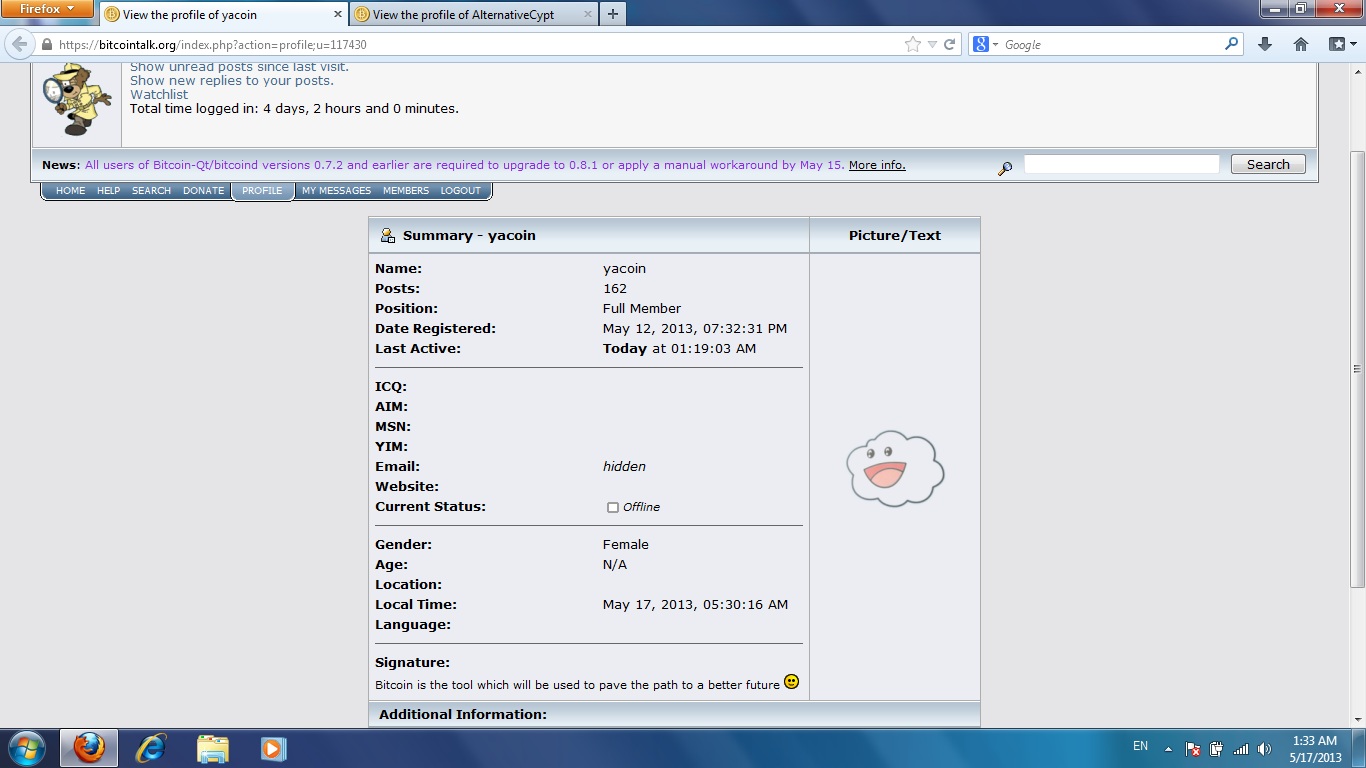The width and height of the screenshot is (1366, 768).
Task: Open Action Center flag tray icon
Action: pos(1193,748)
